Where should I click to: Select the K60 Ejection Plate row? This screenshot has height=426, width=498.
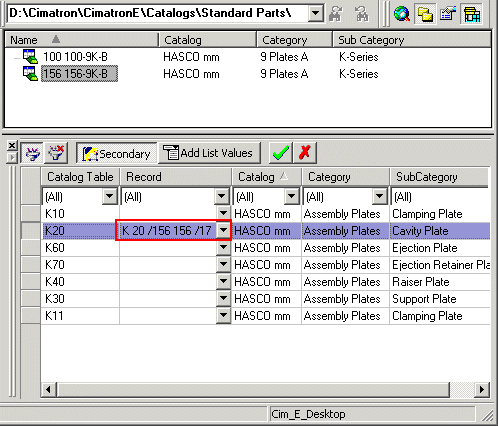[265, 248]
